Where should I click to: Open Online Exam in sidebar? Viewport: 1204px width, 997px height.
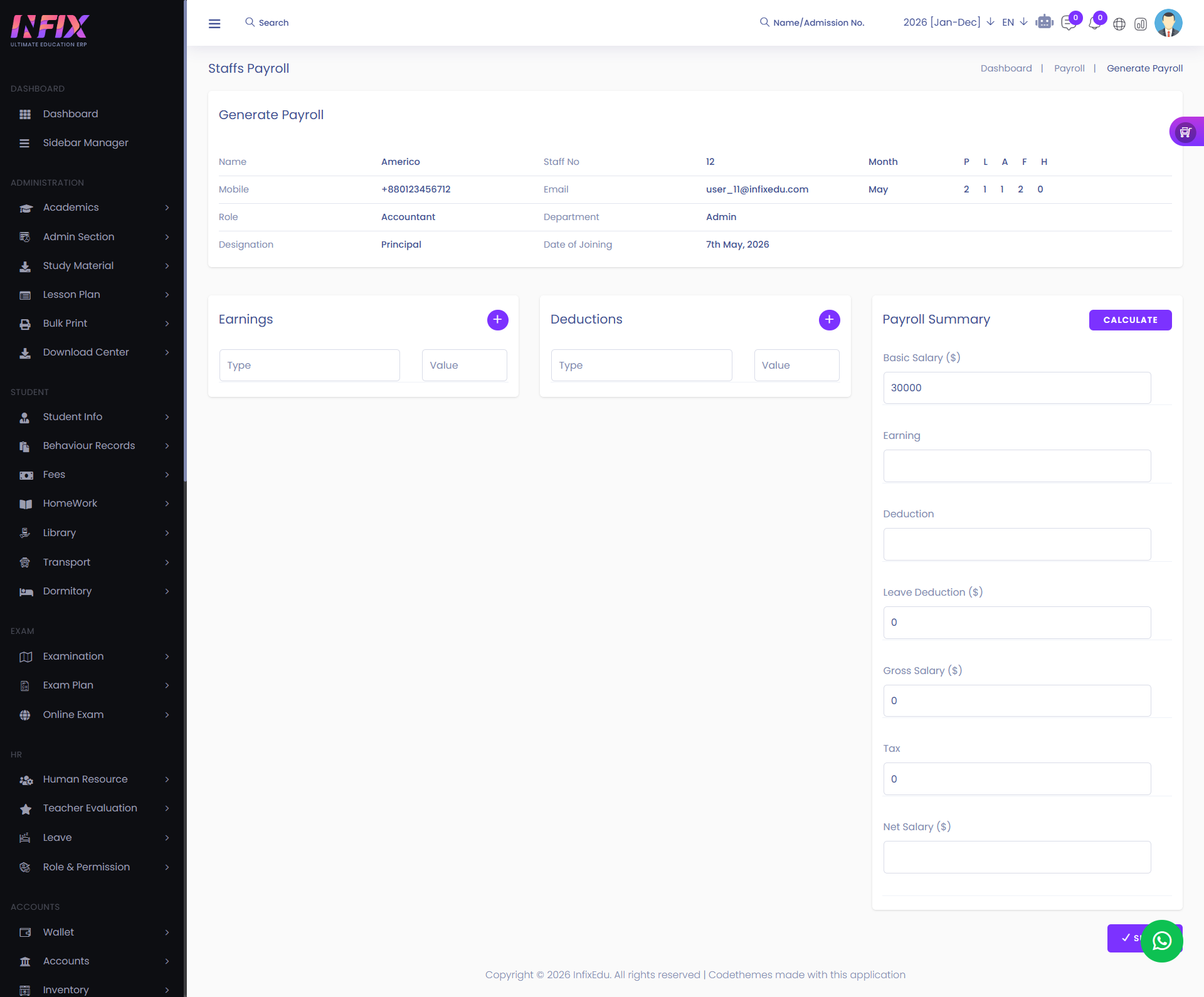[73, 715]
